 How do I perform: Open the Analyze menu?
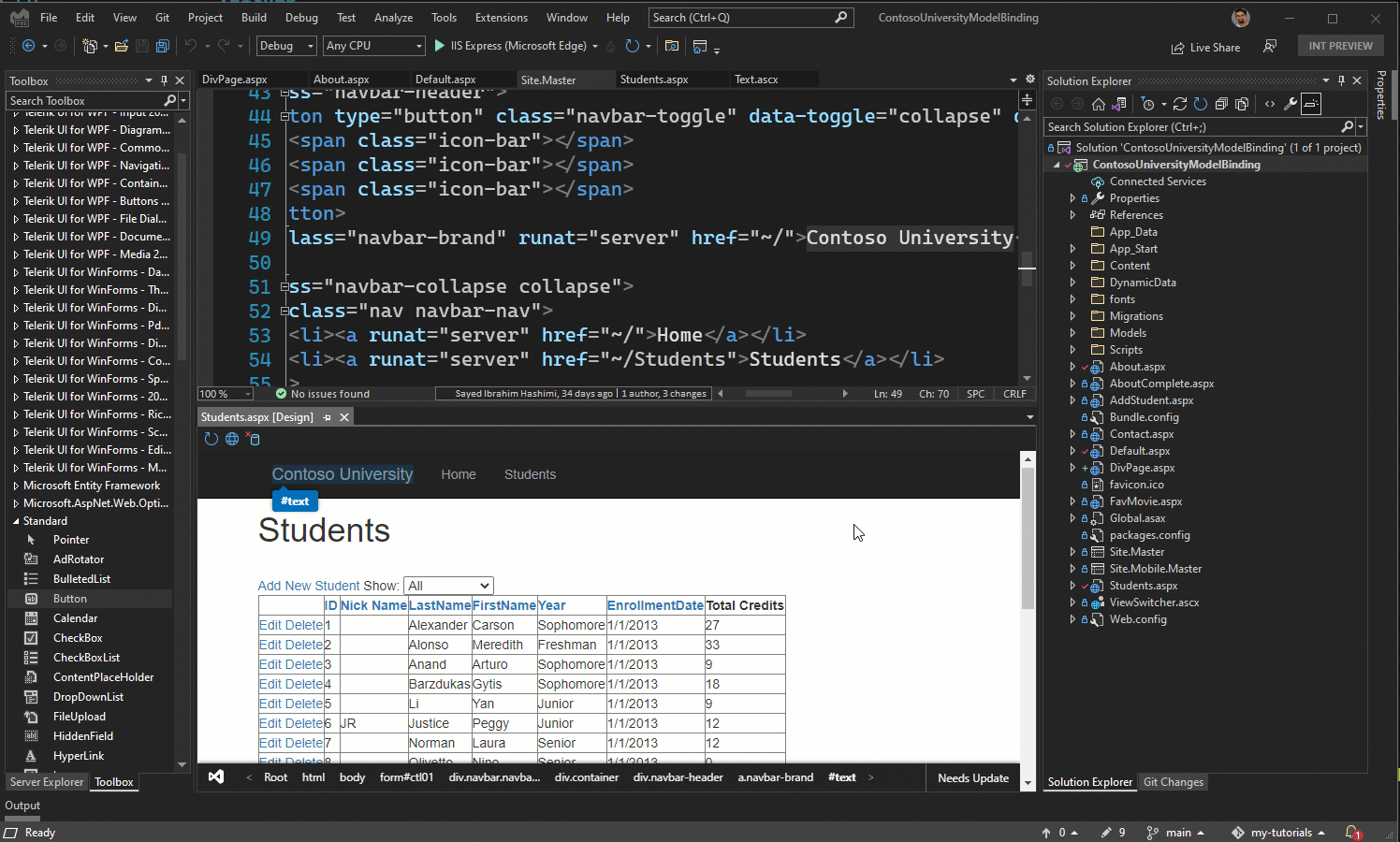393,18
